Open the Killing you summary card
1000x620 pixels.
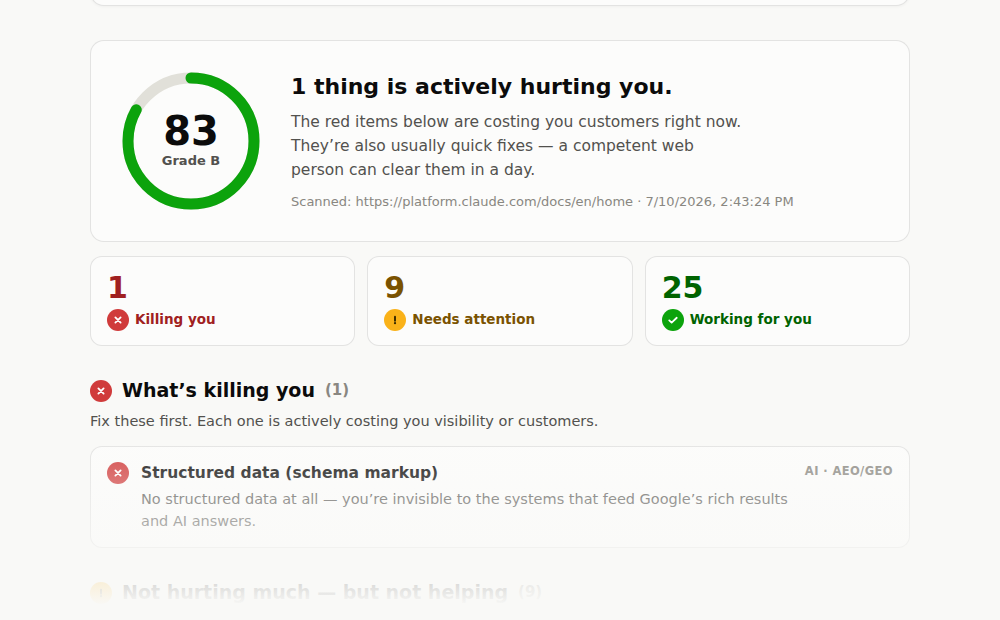point(223,301)
